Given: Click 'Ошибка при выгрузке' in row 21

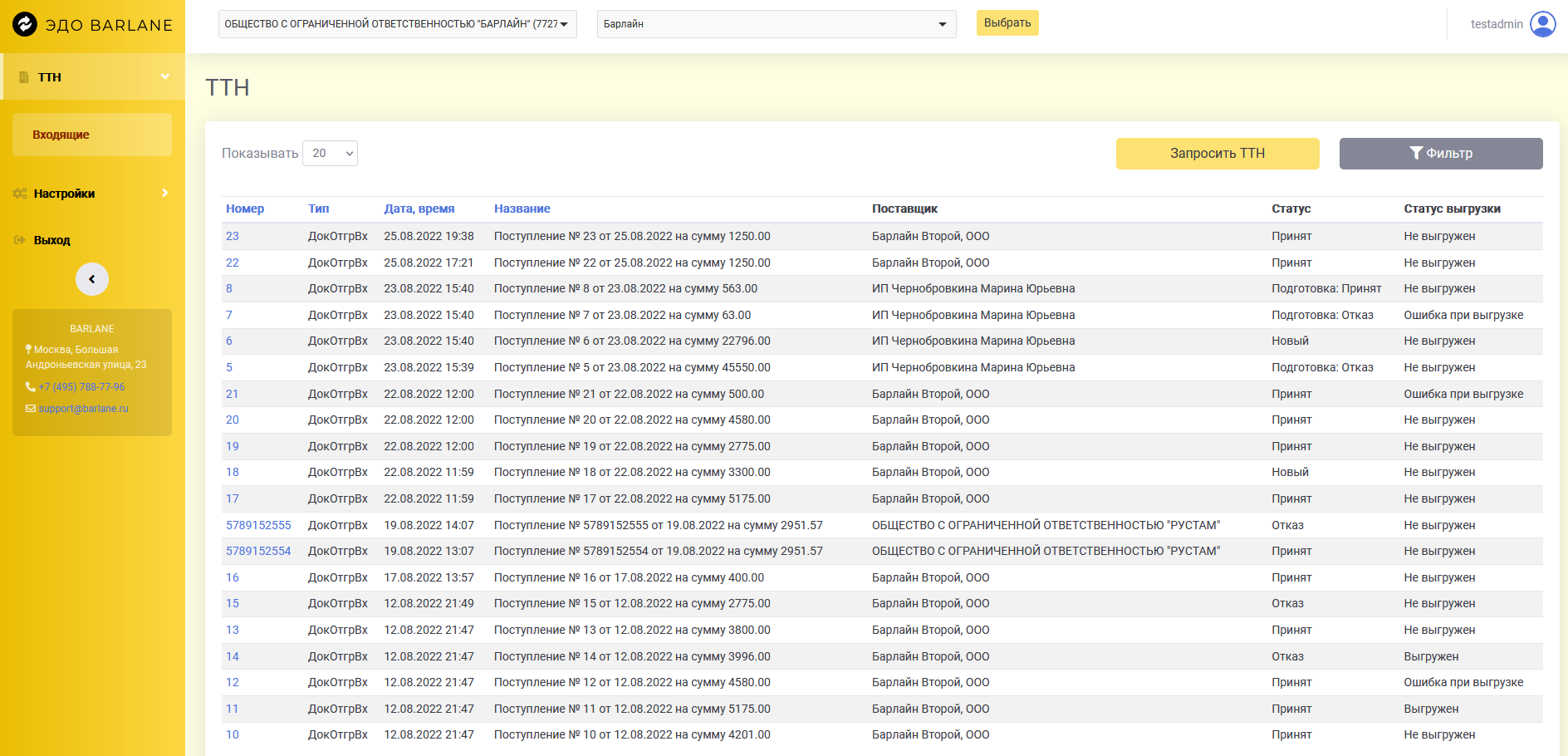Looking at the screenshot, I should pyautogui.click(x=1463, y=394).
